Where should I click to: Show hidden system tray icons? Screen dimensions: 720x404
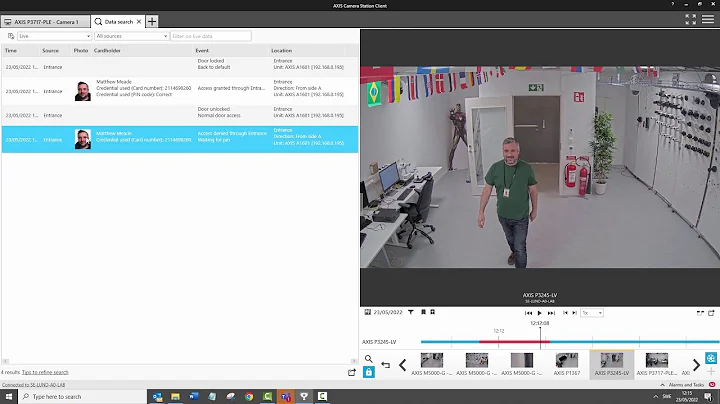pos(655,396)
